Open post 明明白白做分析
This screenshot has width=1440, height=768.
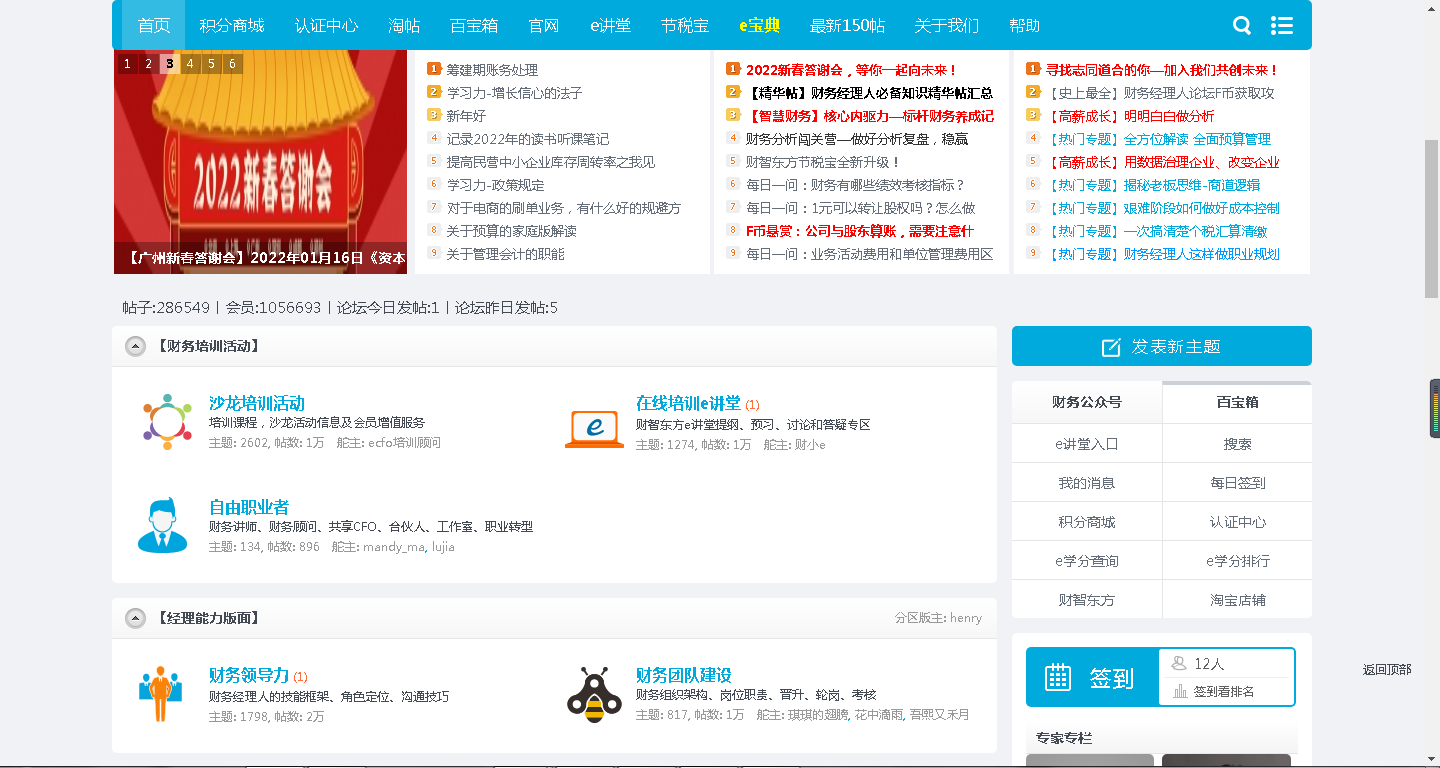(x=1169, y=116)
